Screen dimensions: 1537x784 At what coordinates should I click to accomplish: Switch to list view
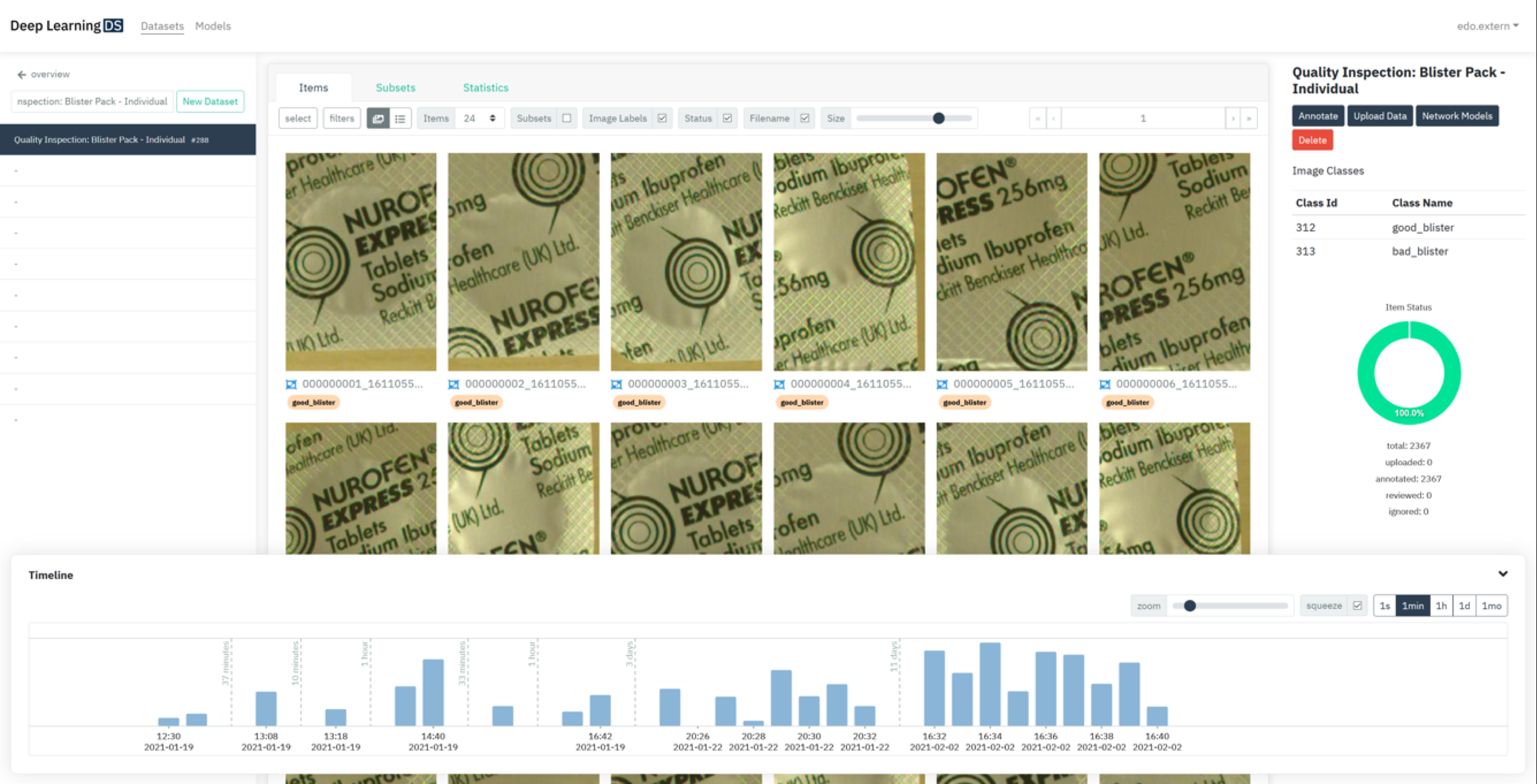[x=400, y=118]
